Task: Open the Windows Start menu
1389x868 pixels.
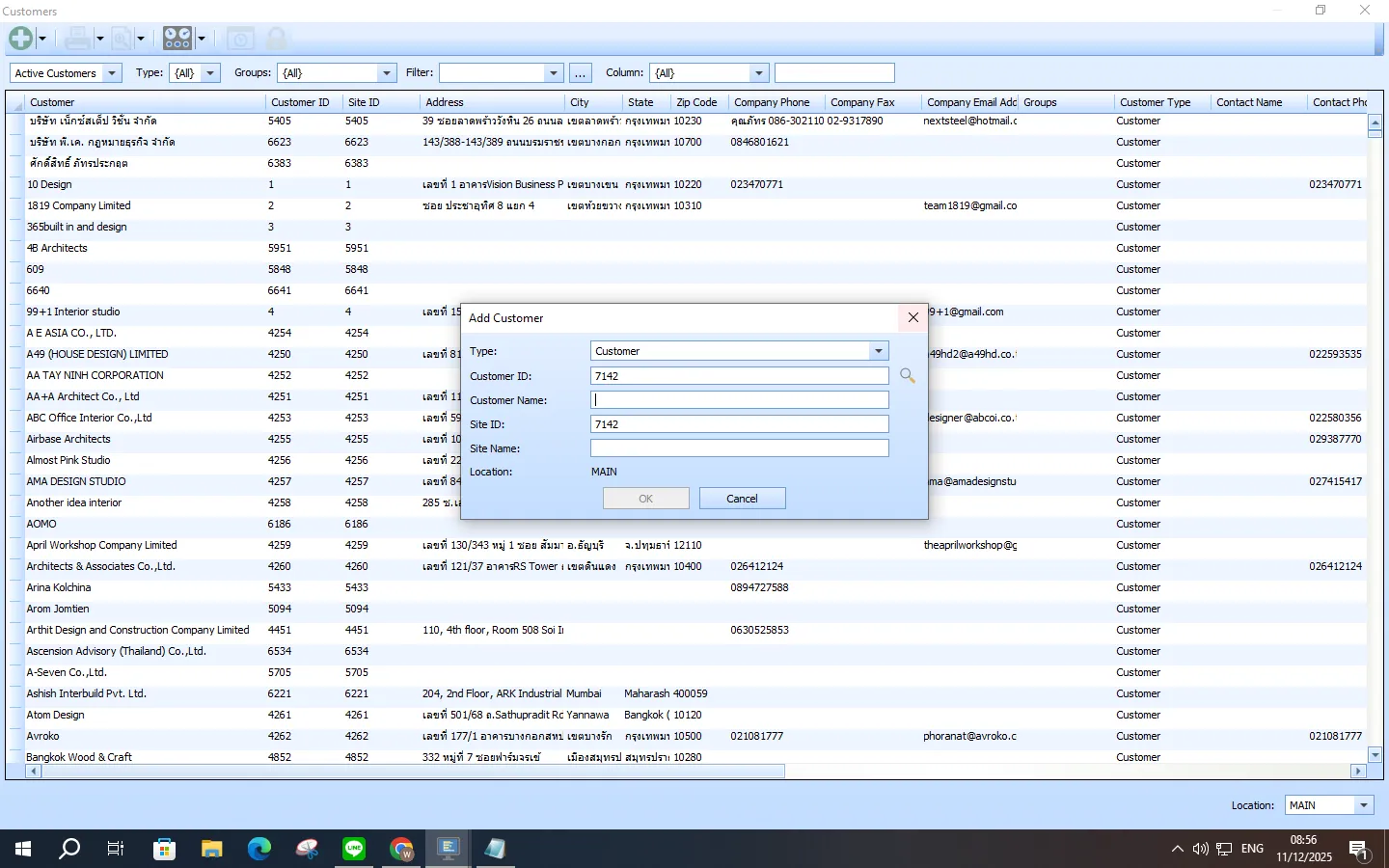Action: pyautogui.click(x=23, y=849)
